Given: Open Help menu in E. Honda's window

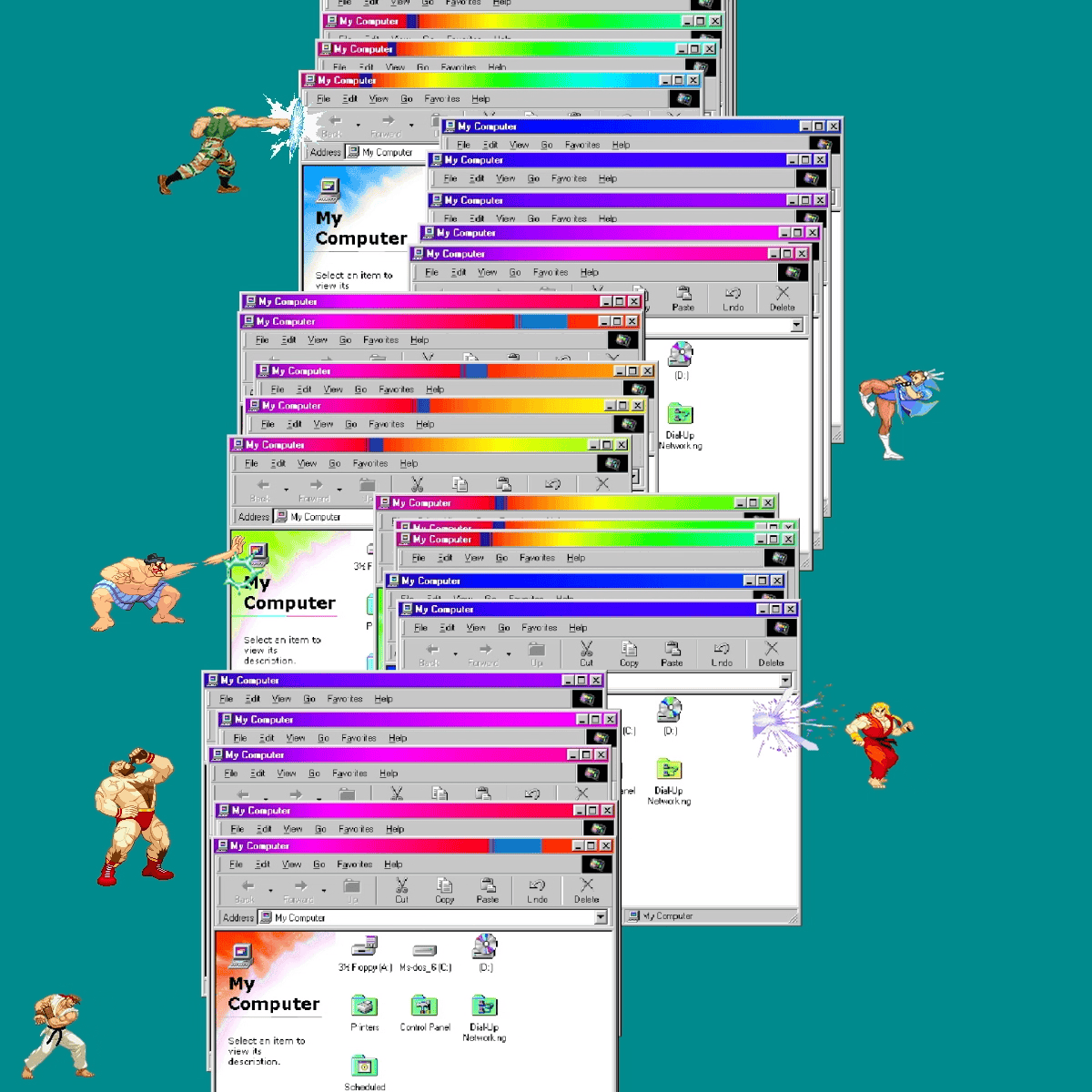Looking at the screenshot, I should point(409,463).
